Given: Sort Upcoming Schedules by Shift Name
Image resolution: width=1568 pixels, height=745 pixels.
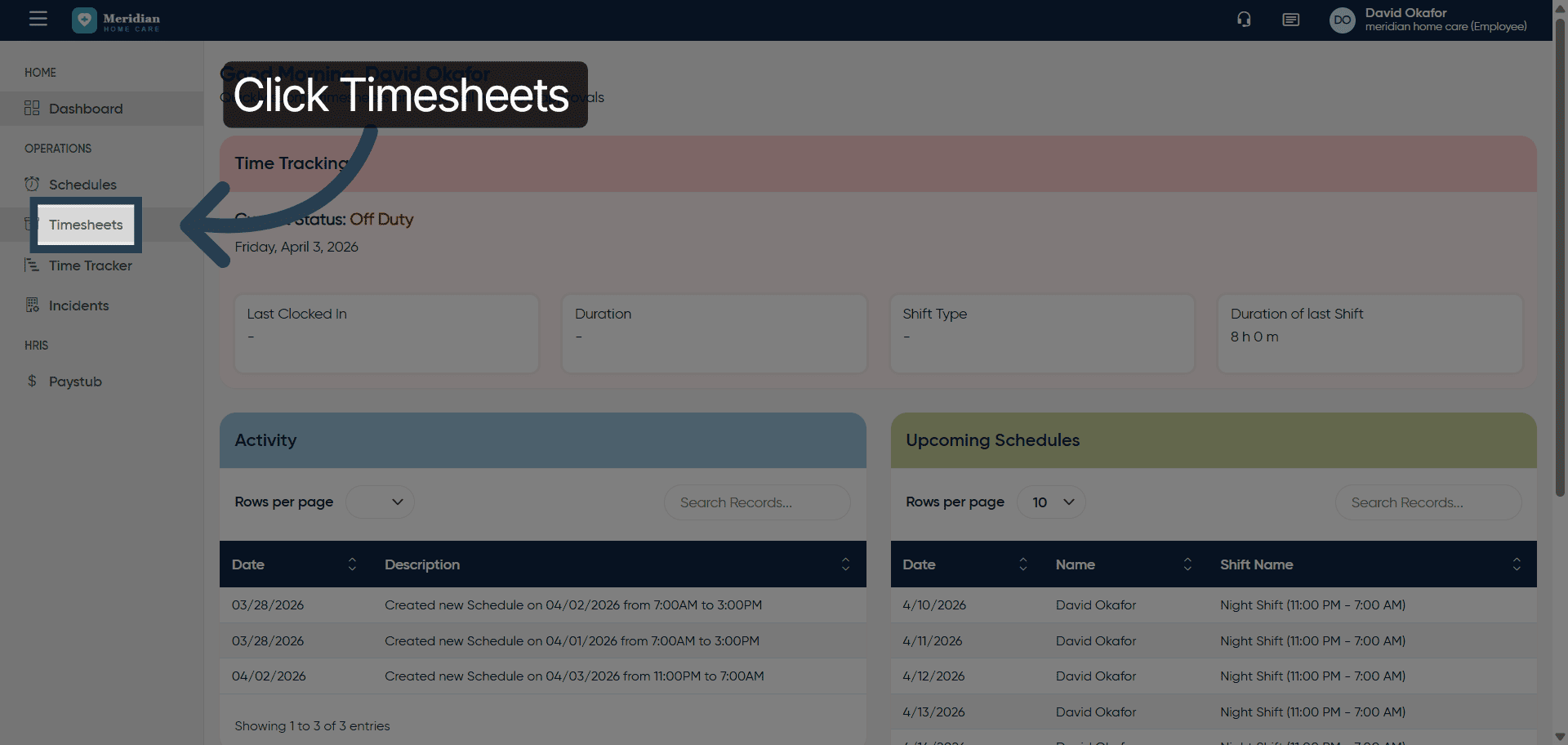Looking at the screenshot, I should 1516,564.
